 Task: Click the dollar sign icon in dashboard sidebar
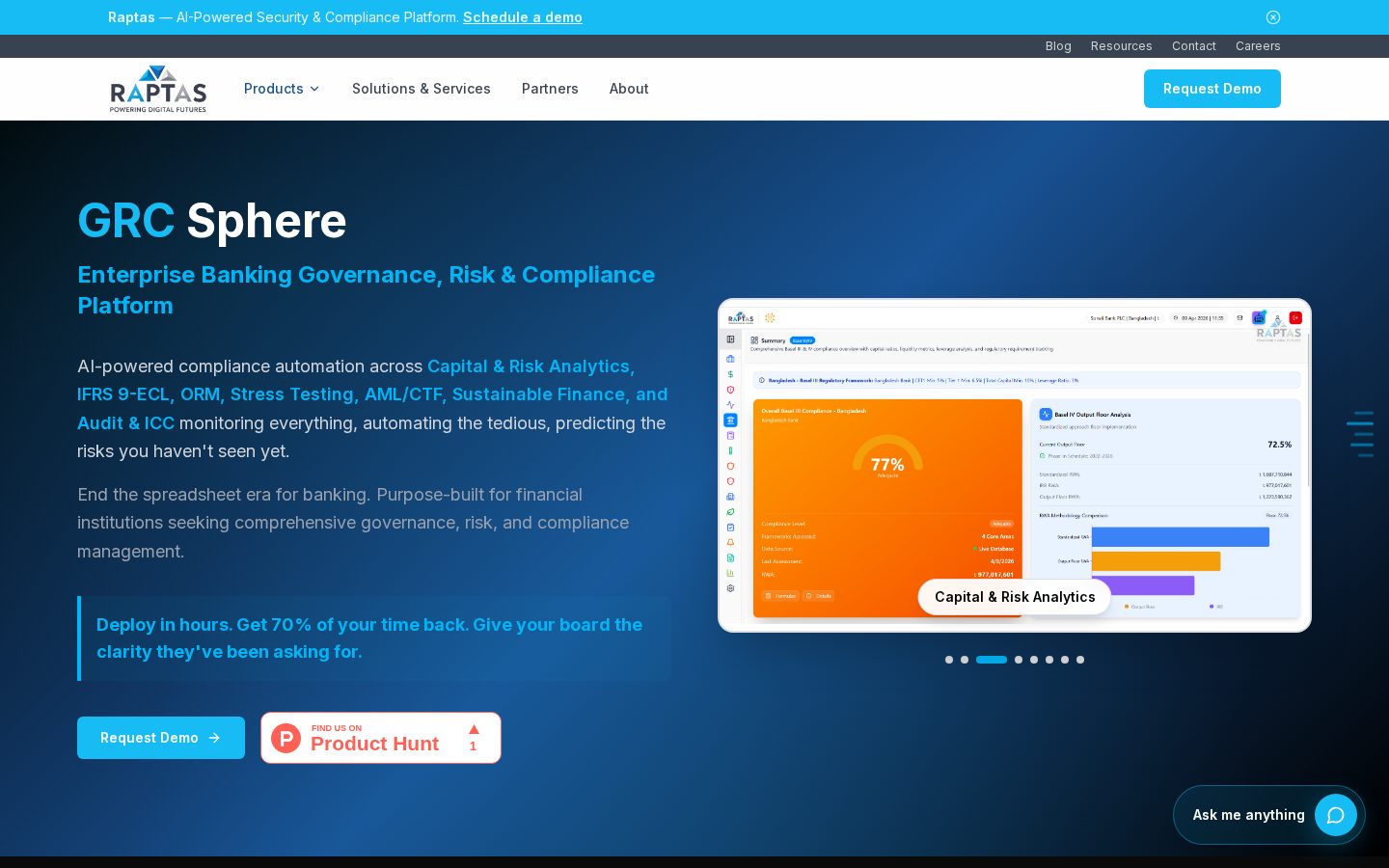click(x=730, y=374)
